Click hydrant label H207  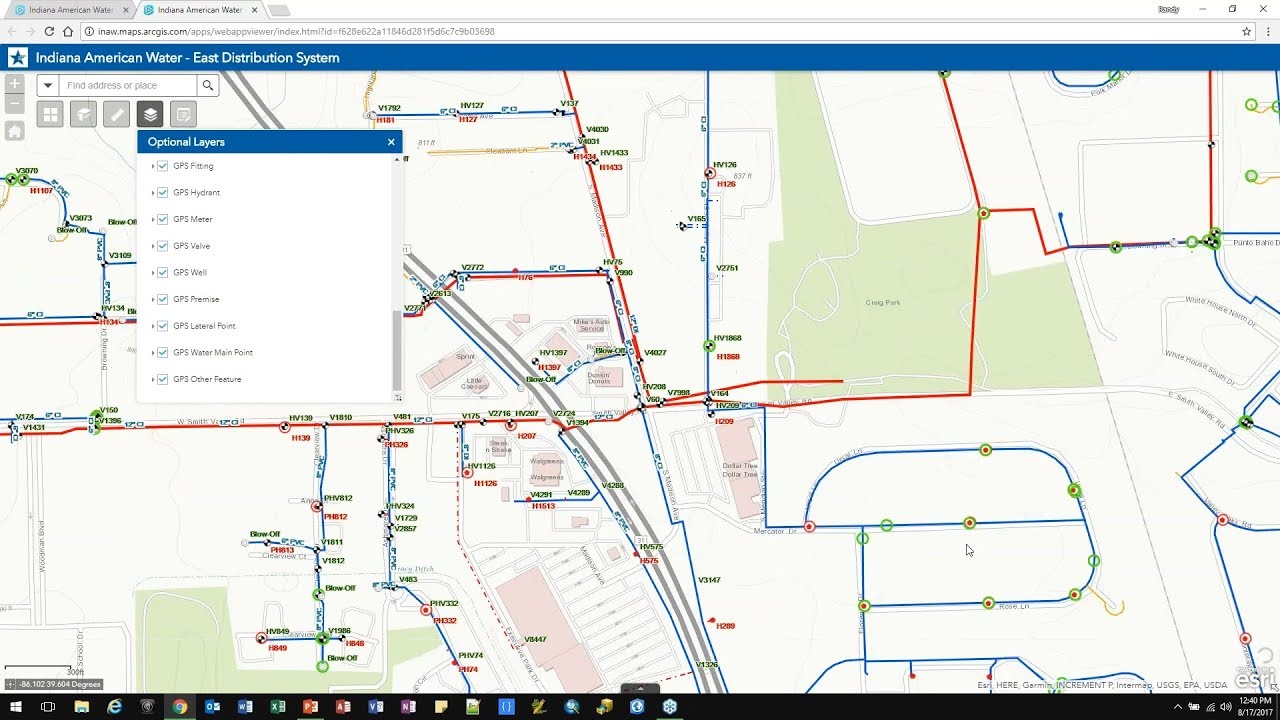[527, 436]
